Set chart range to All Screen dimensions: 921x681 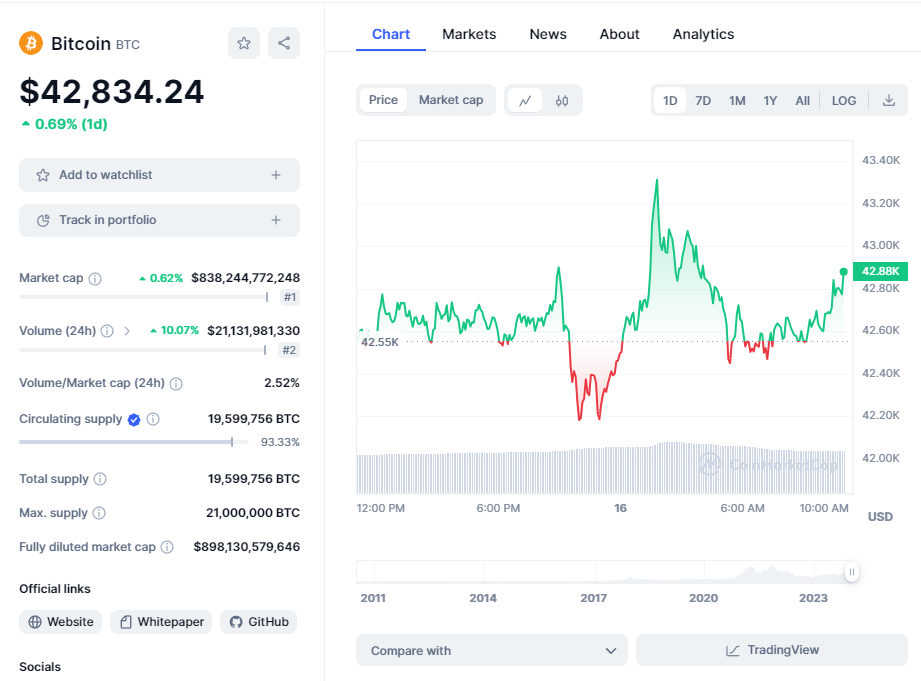click(x=802, y=100)
